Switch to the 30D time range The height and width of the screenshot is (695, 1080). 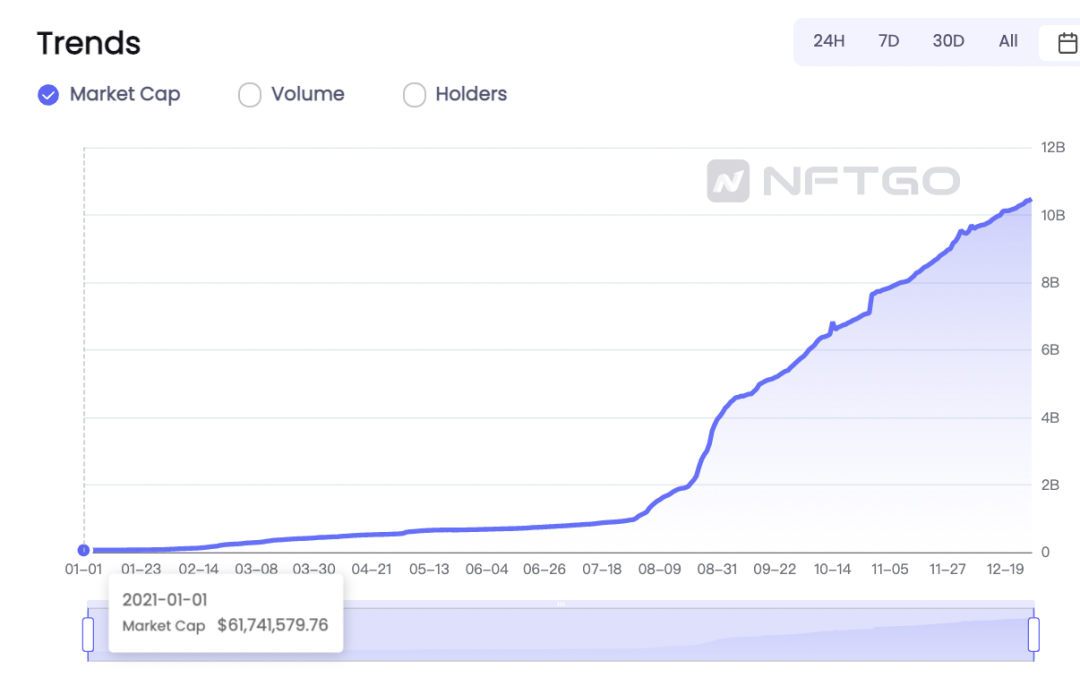click(x=948, y=41)
